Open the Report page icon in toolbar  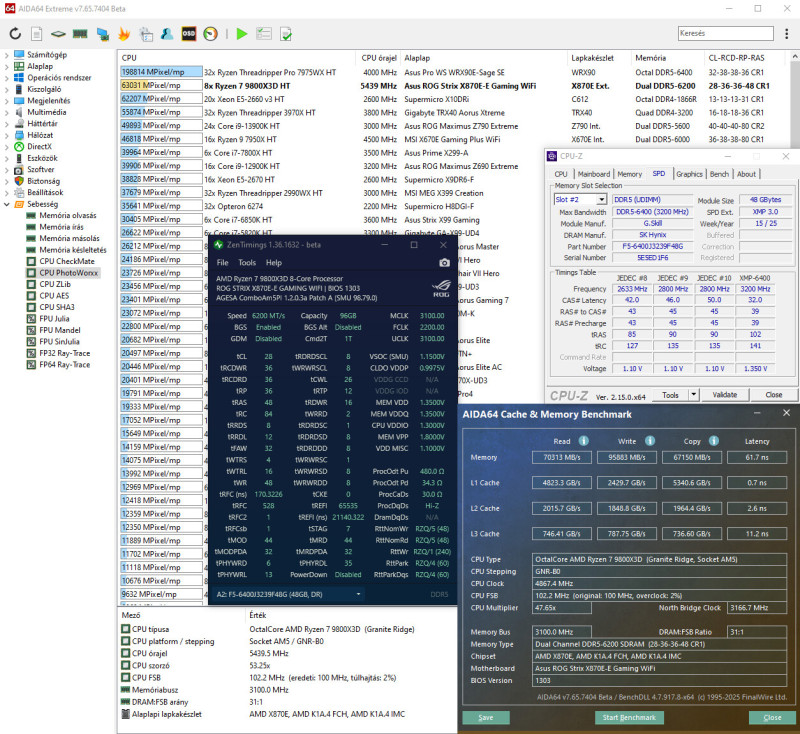point(37,34)
